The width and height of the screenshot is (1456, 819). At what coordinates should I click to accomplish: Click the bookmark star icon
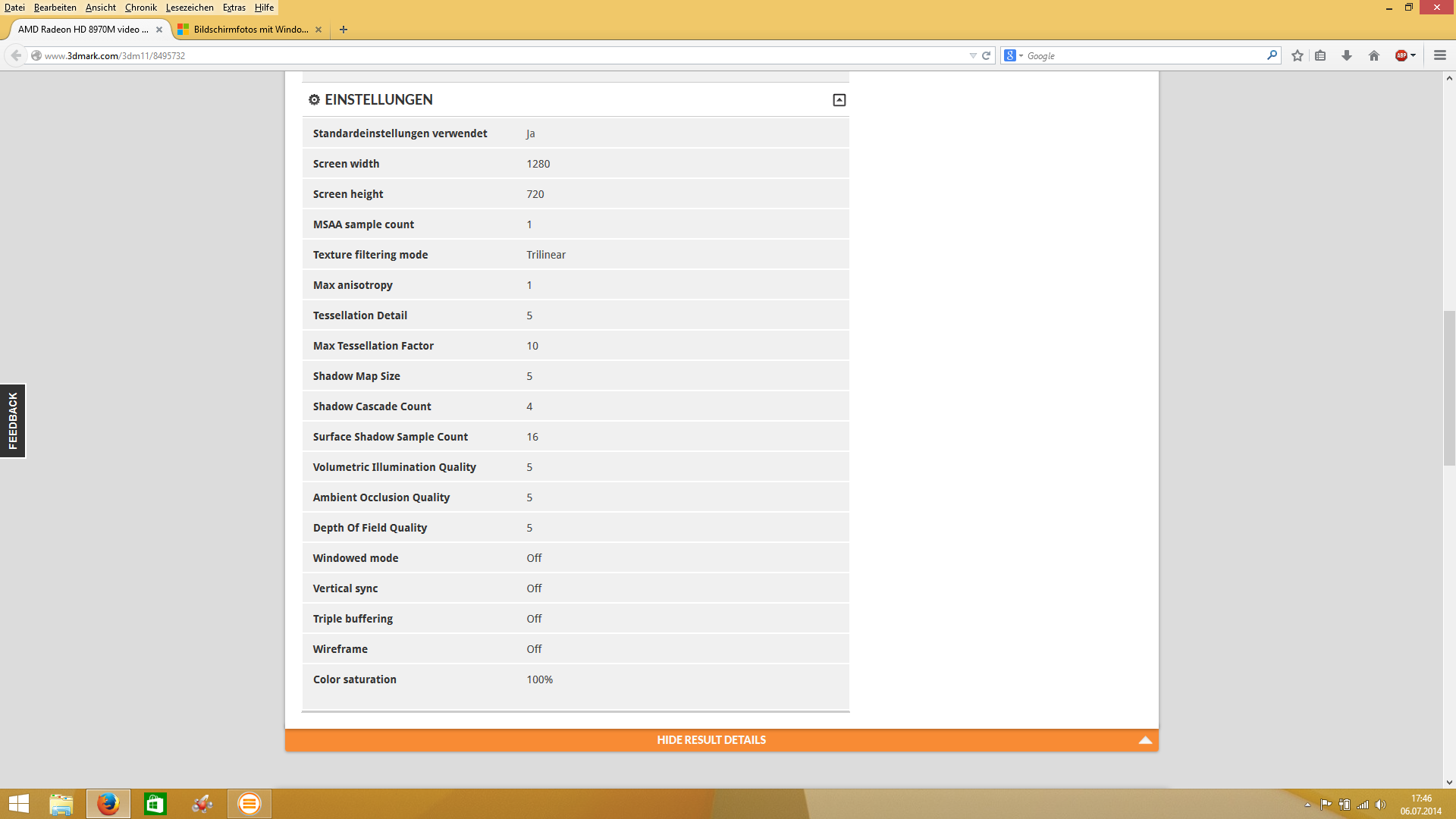tap(1298, 55)
